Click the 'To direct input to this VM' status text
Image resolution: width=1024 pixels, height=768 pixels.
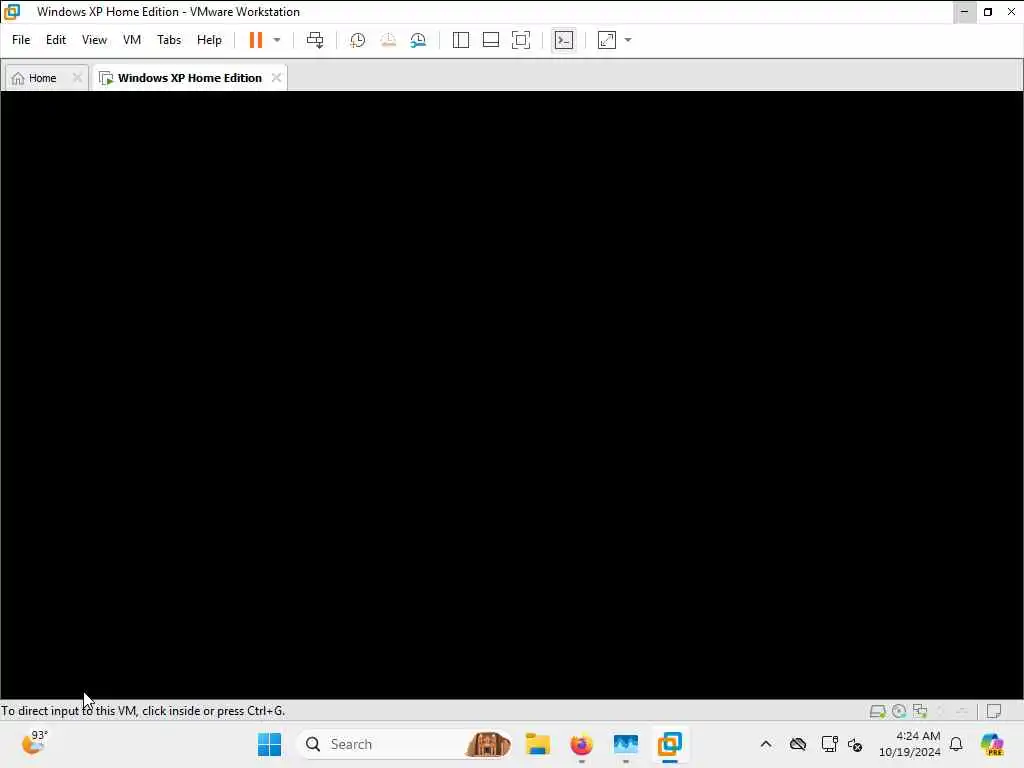click(143, 711)
